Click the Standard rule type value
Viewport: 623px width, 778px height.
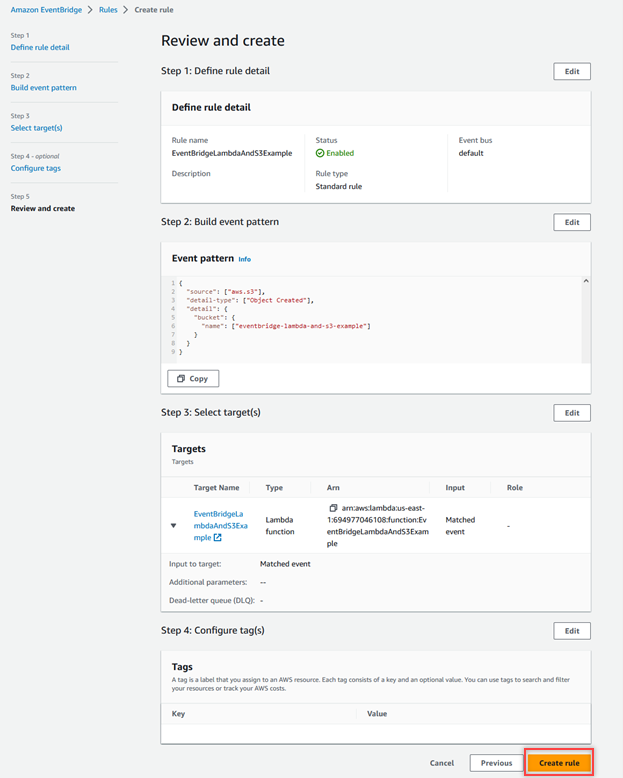click(339, 187)
